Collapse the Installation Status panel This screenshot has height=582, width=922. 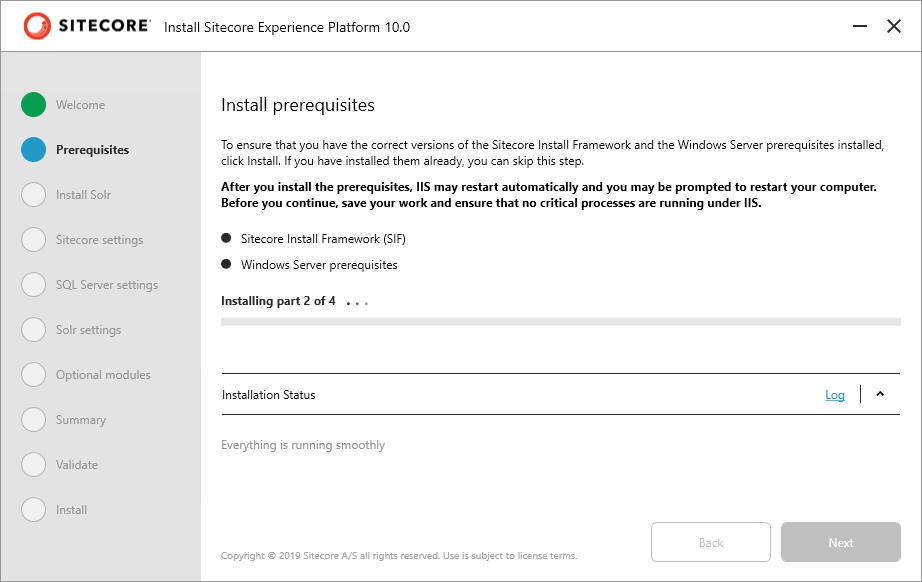tap(880, 394)
